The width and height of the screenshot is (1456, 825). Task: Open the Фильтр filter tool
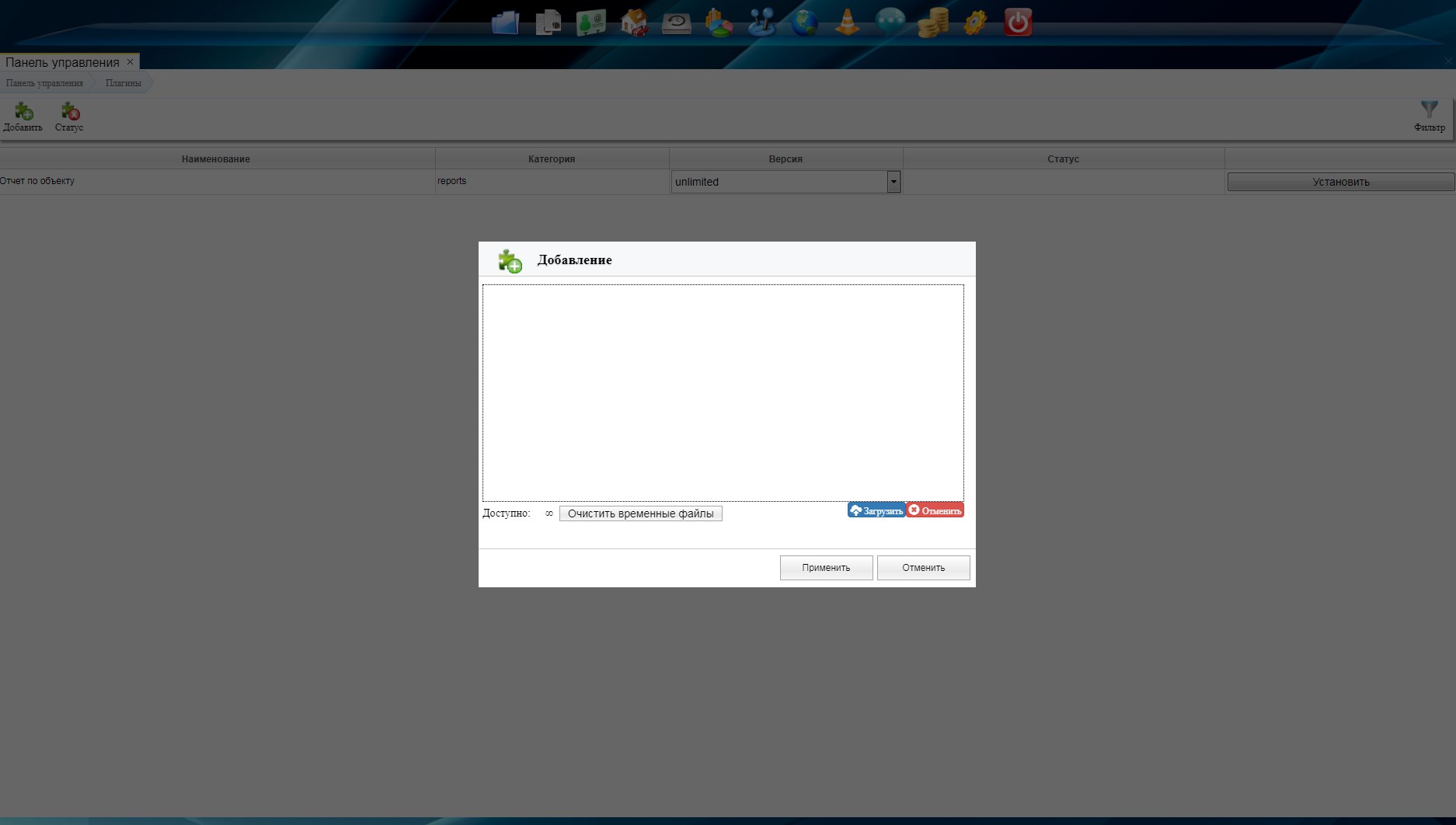click(1429, 116)
